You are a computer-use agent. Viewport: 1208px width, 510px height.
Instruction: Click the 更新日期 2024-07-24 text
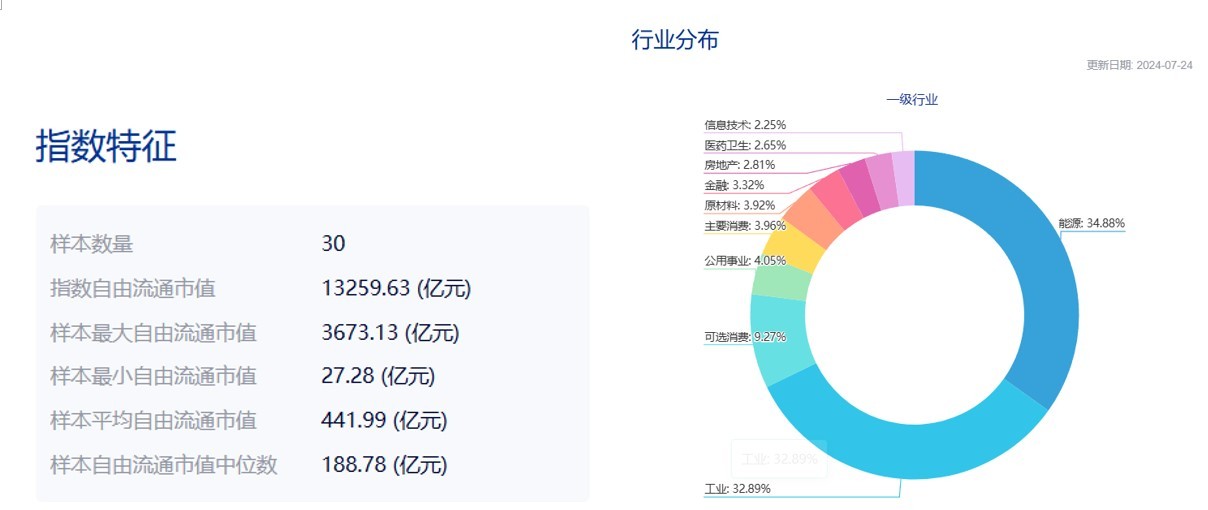(1140, 65)
